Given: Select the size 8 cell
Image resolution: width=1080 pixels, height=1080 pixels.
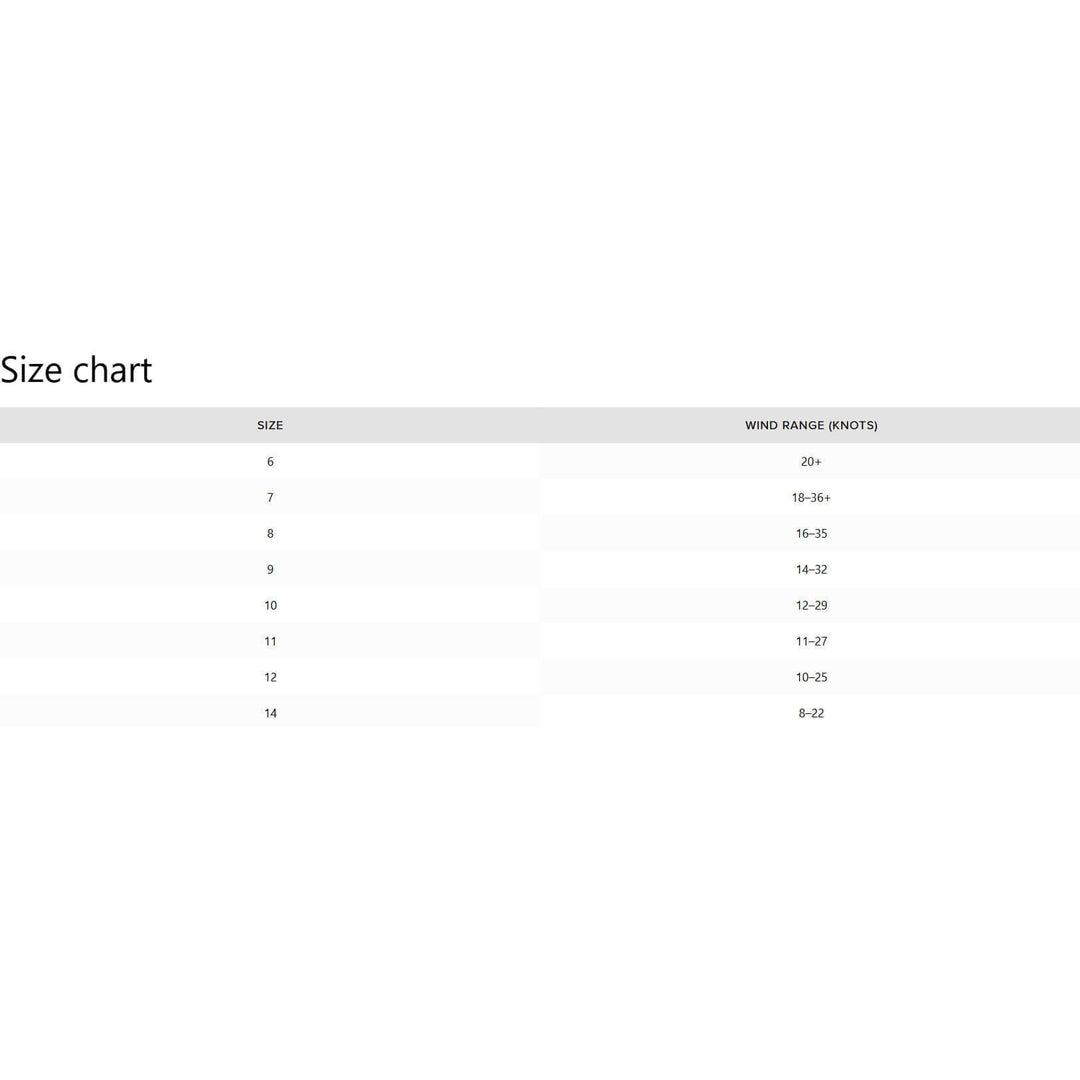Looking at the screenshot, I should pos(270,534).
